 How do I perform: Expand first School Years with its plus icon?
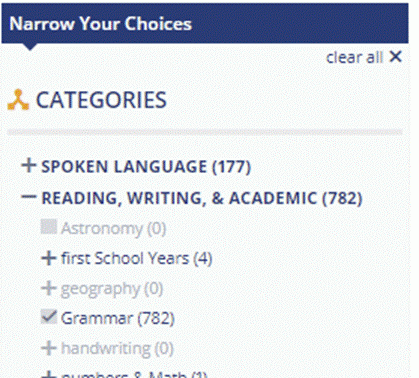pyautogui.click(x=49, y=258)
